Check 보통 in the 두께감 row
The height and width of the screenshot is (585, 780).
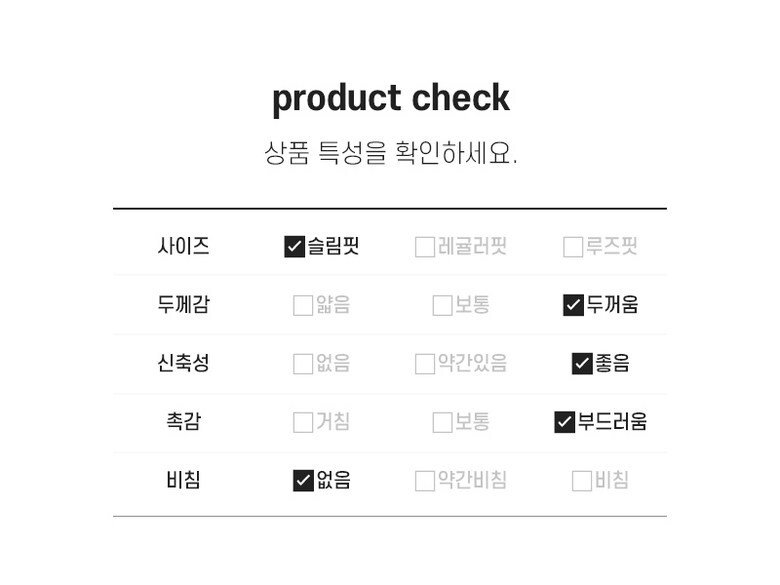point(442,306)
